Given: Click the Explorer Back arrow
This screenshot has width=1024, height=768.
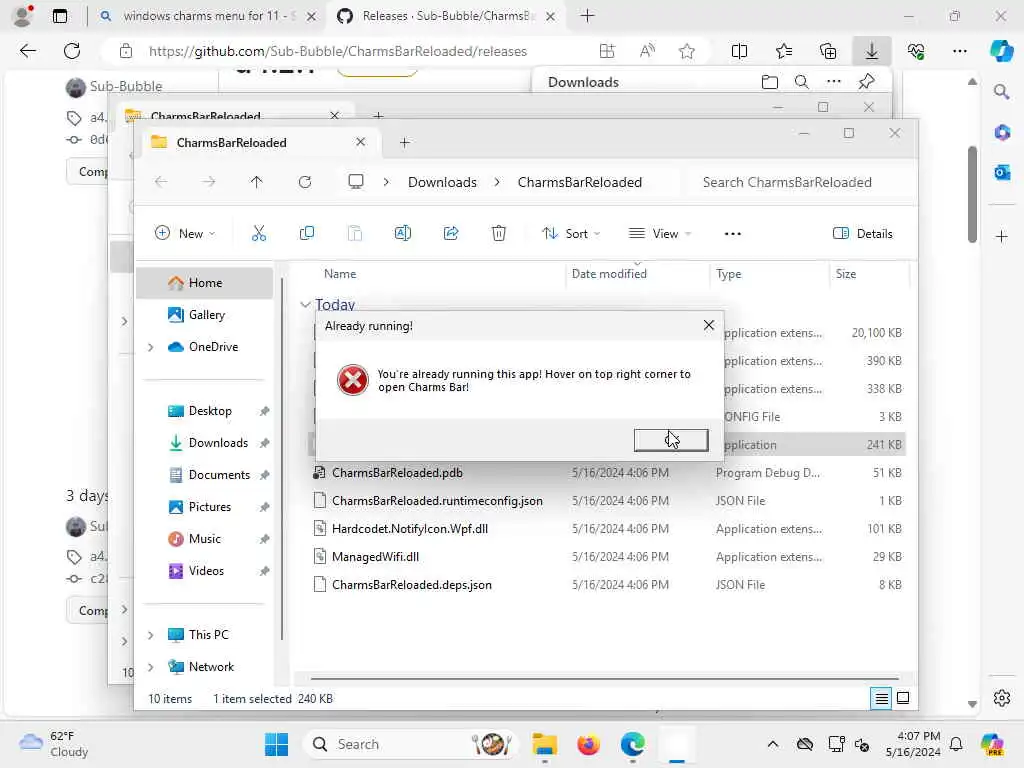Looking at the screenshot, I should [x=161, y=182].
